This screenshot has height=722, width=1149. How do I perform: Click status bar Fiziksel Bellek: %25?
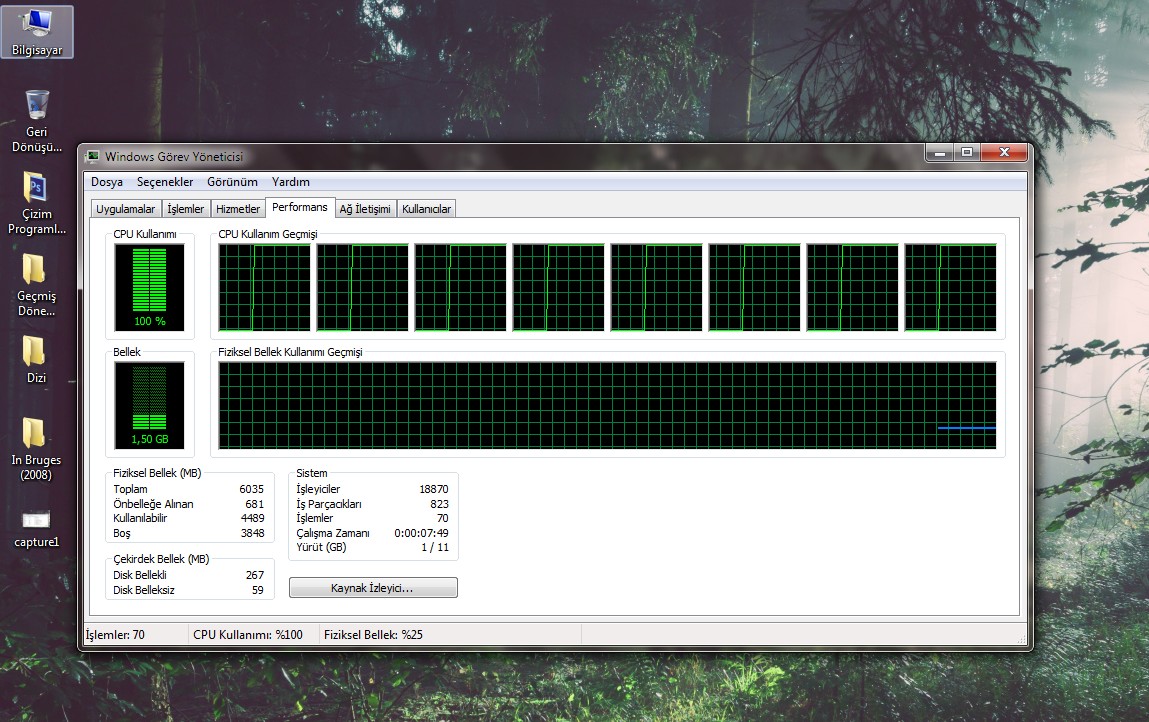coord(373,635)
